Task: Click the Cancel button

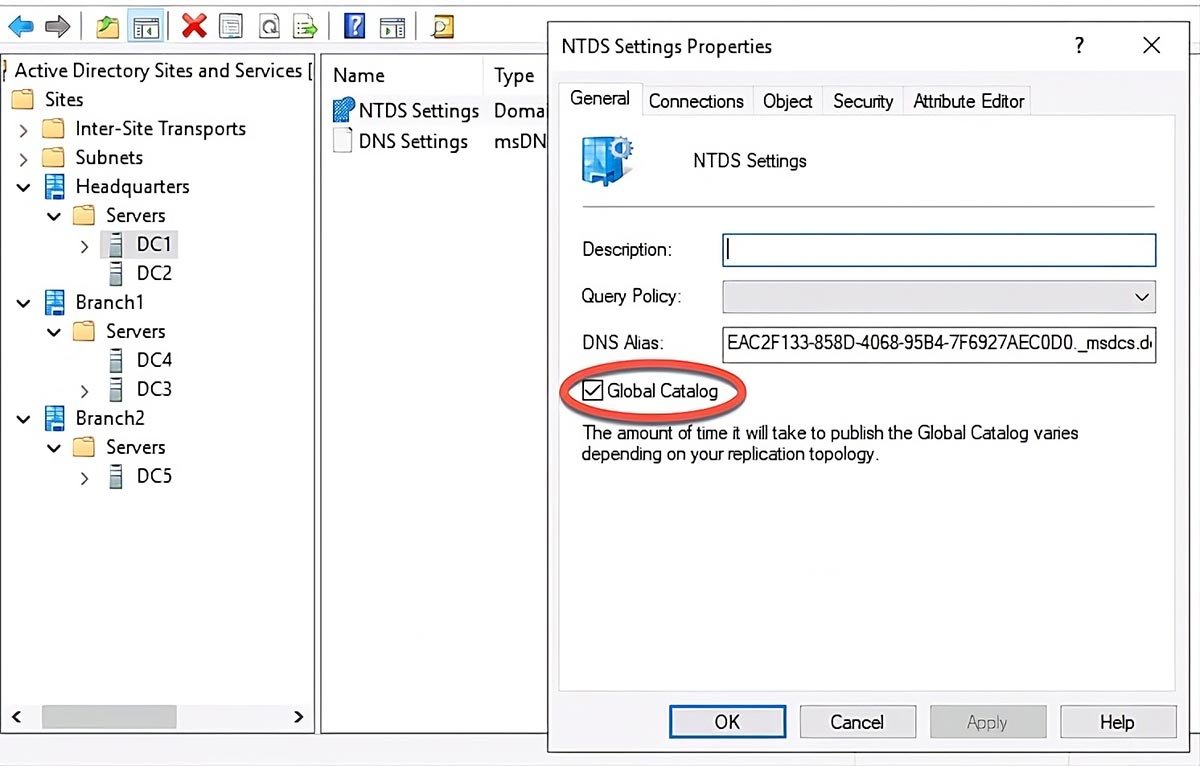Action: [857, 721]
